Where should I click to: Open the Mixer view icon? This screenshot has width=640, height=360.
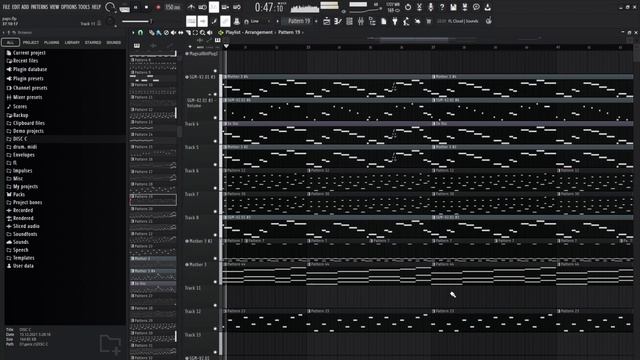click(361, 21)
